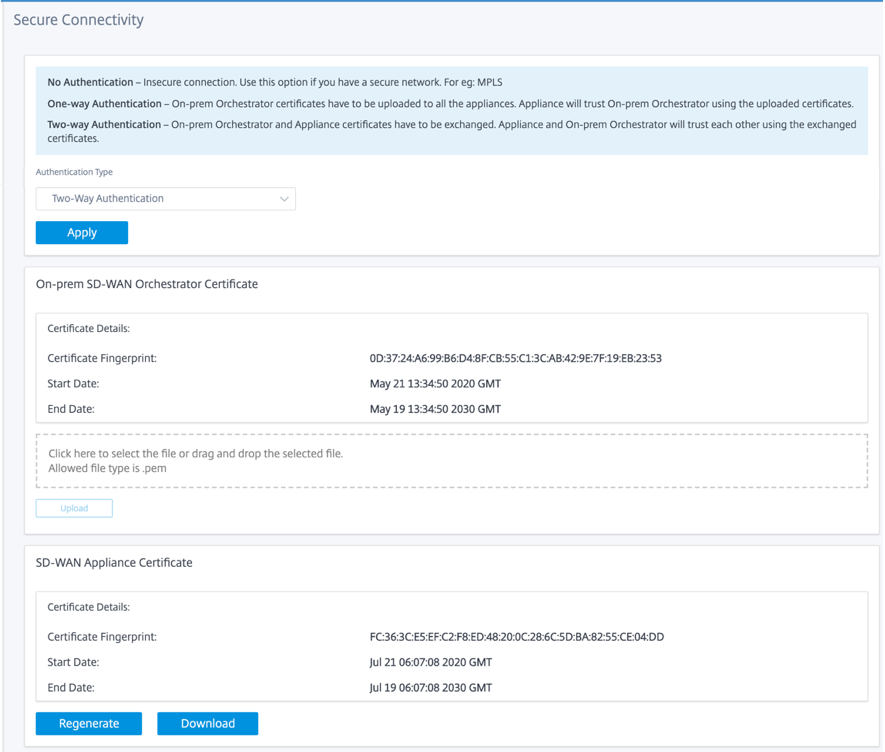This screenshot has width=885, height=752.
Task: Select the .pem file drop zone
Action: pyautogui.click(x=452, y=461)
